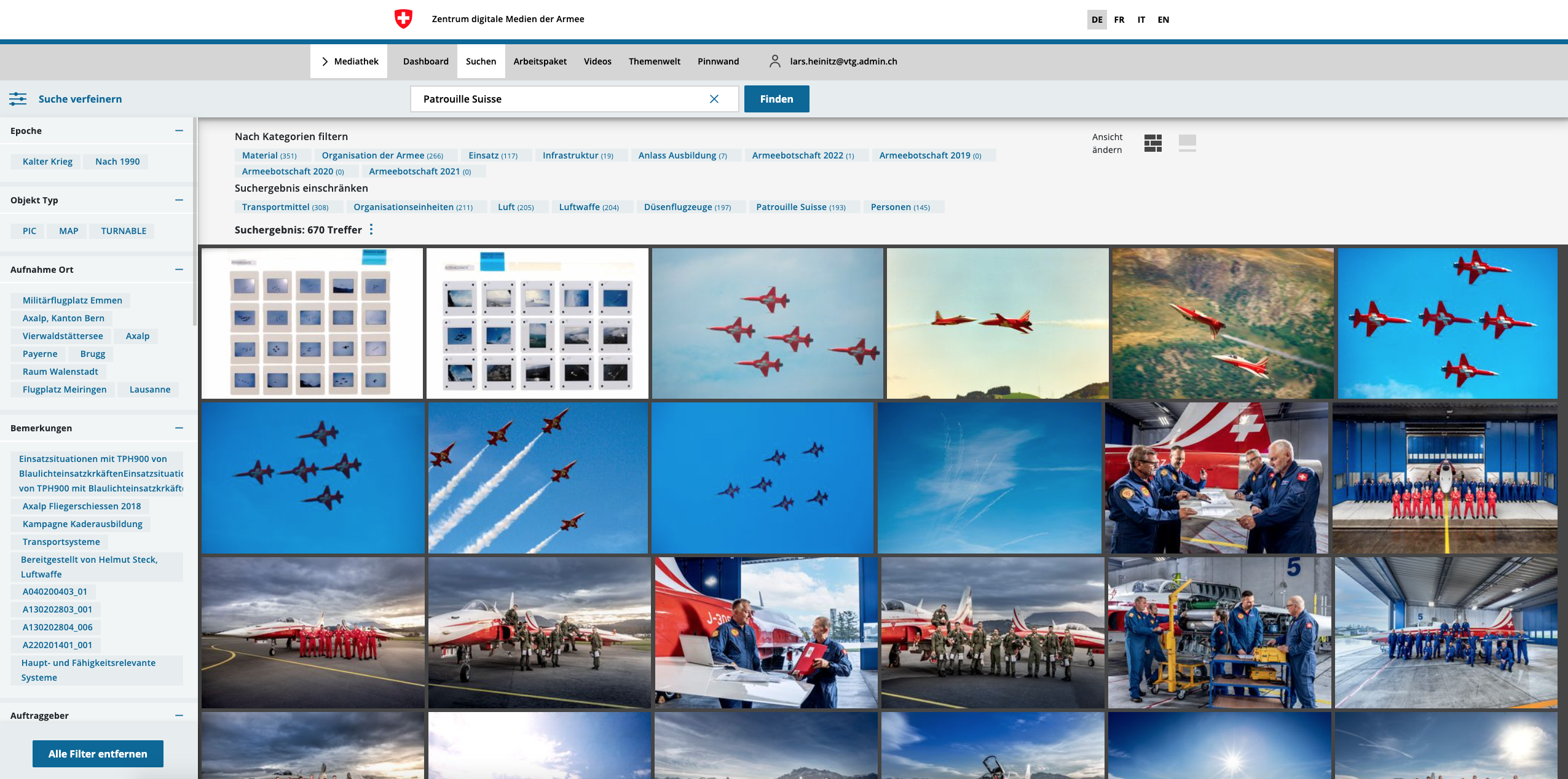Open the Mediathek navigation item

pos(349,61)
